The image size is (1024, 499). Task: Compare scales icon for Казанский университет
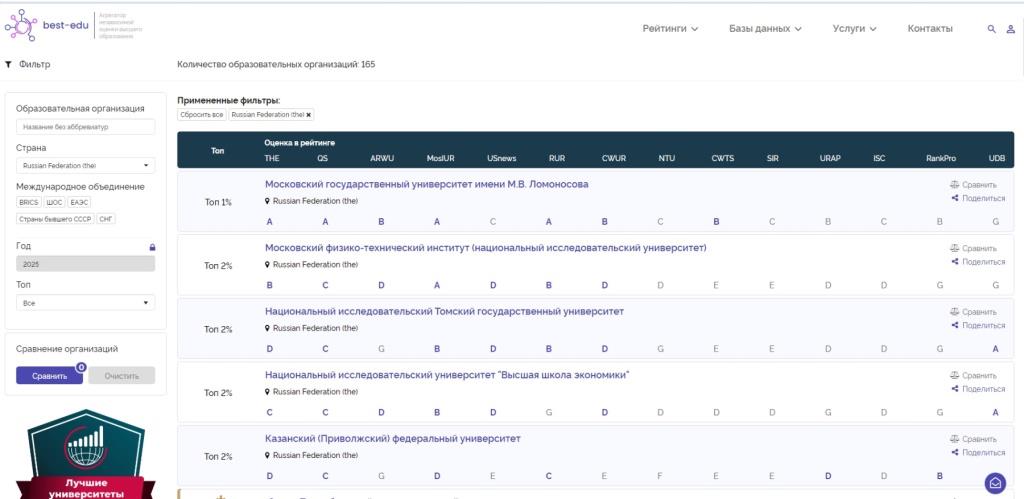954,439
